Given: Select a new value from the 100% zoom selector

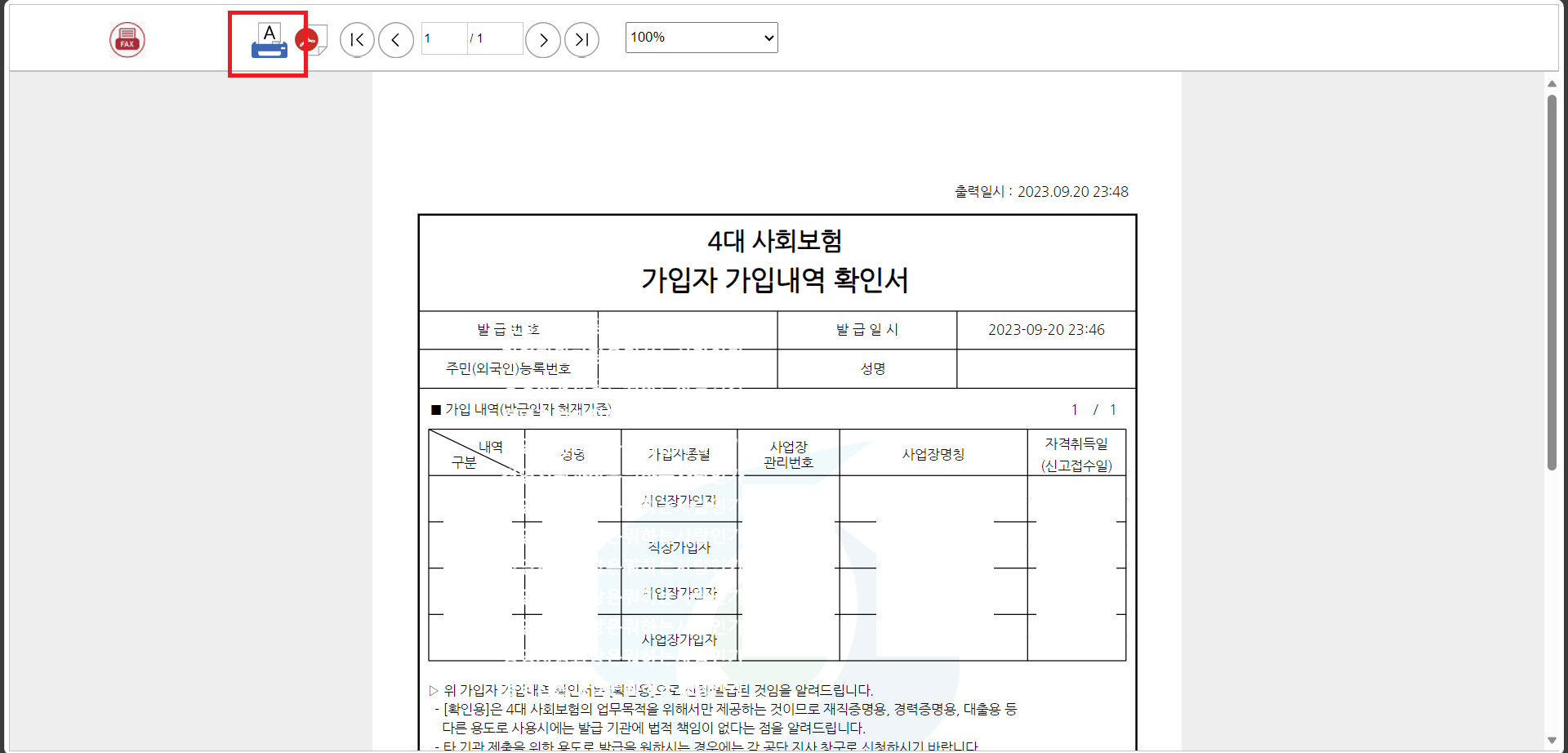Looking at the screenshot, I should pyautogui.click(x=701, y=37).
